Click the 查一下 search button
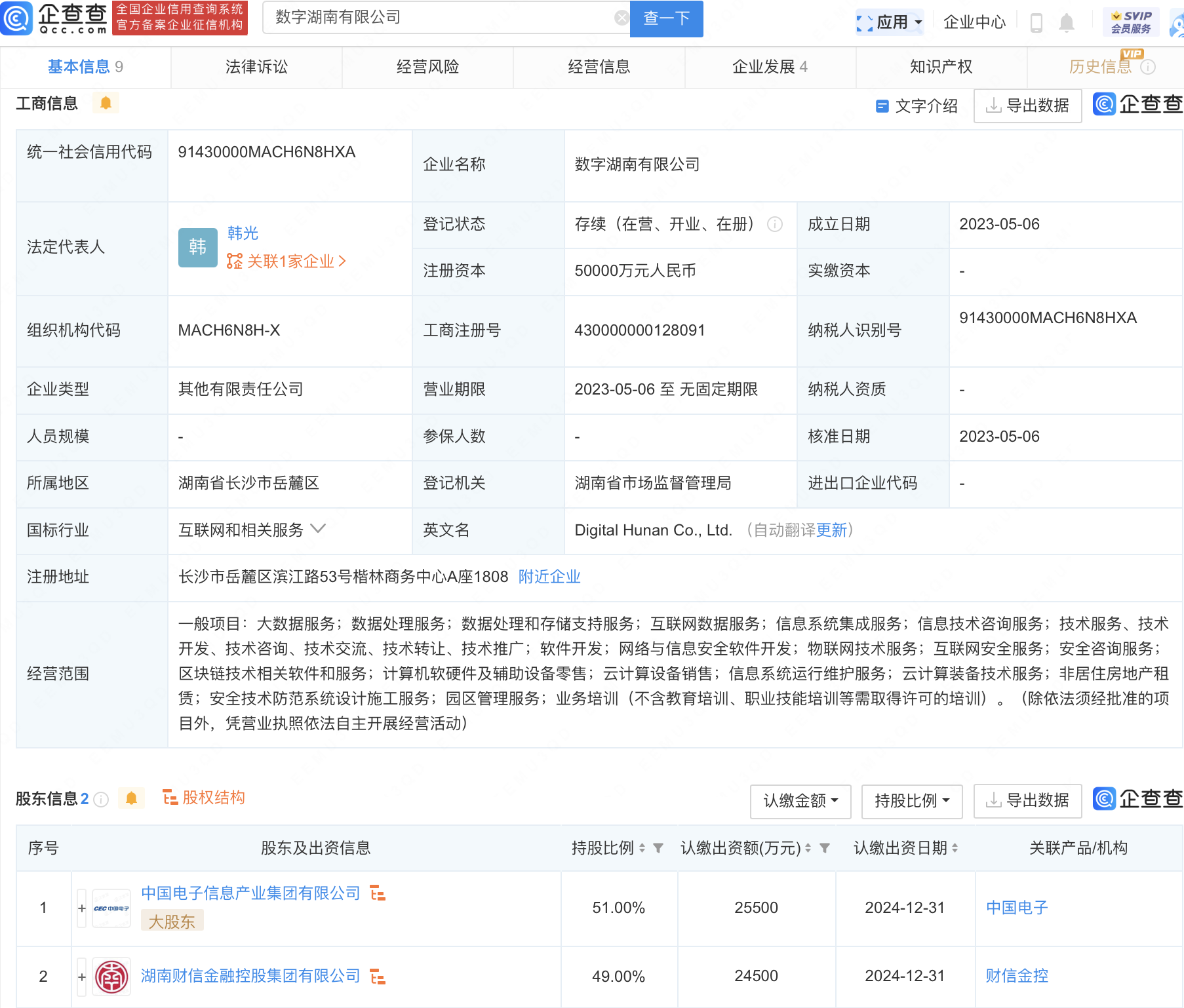 (x=666, y=18)
